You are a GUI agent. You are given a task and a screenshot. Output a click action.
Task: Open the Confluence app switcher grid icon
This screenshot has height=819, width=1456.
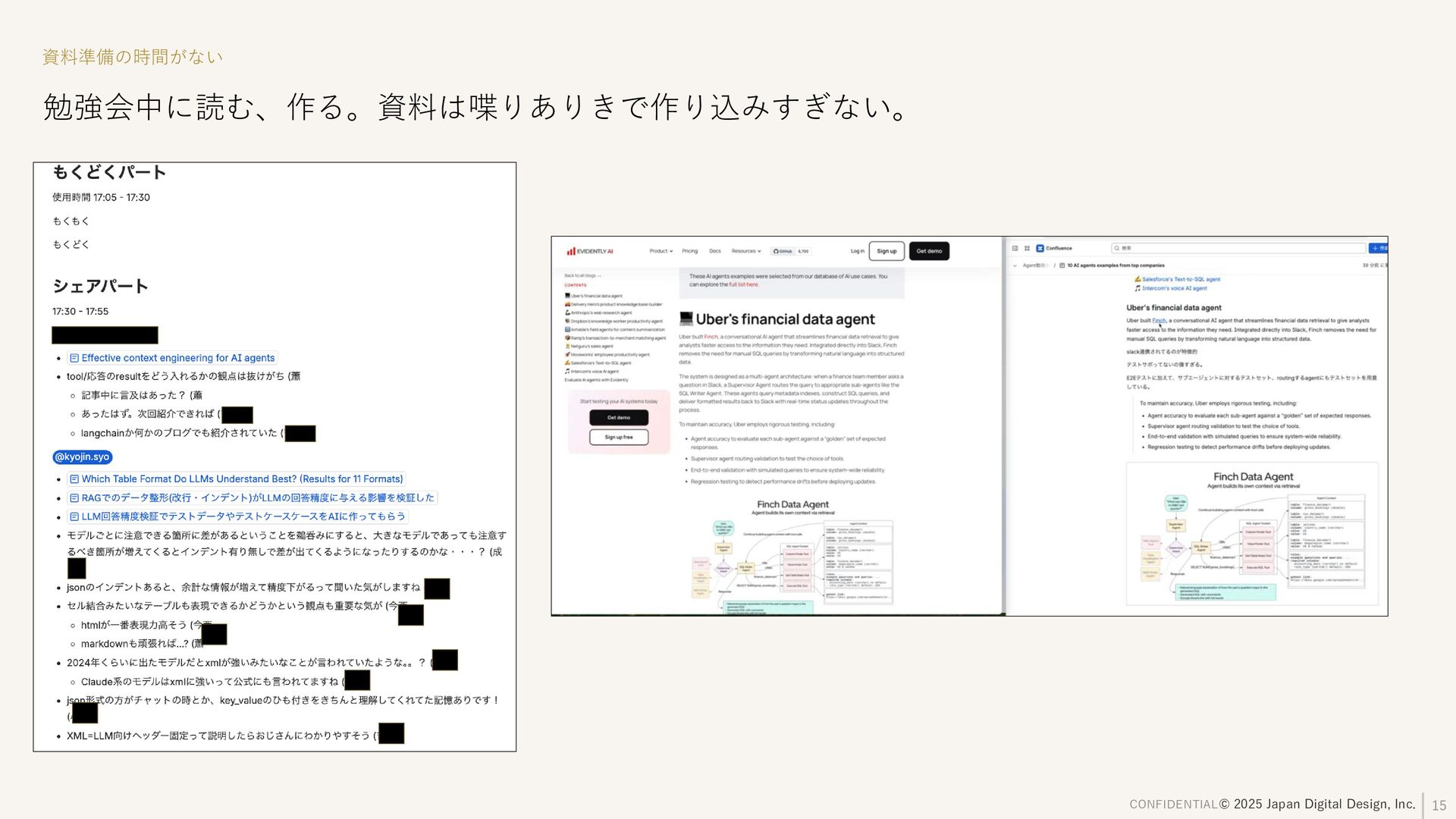coord(1027,248)
